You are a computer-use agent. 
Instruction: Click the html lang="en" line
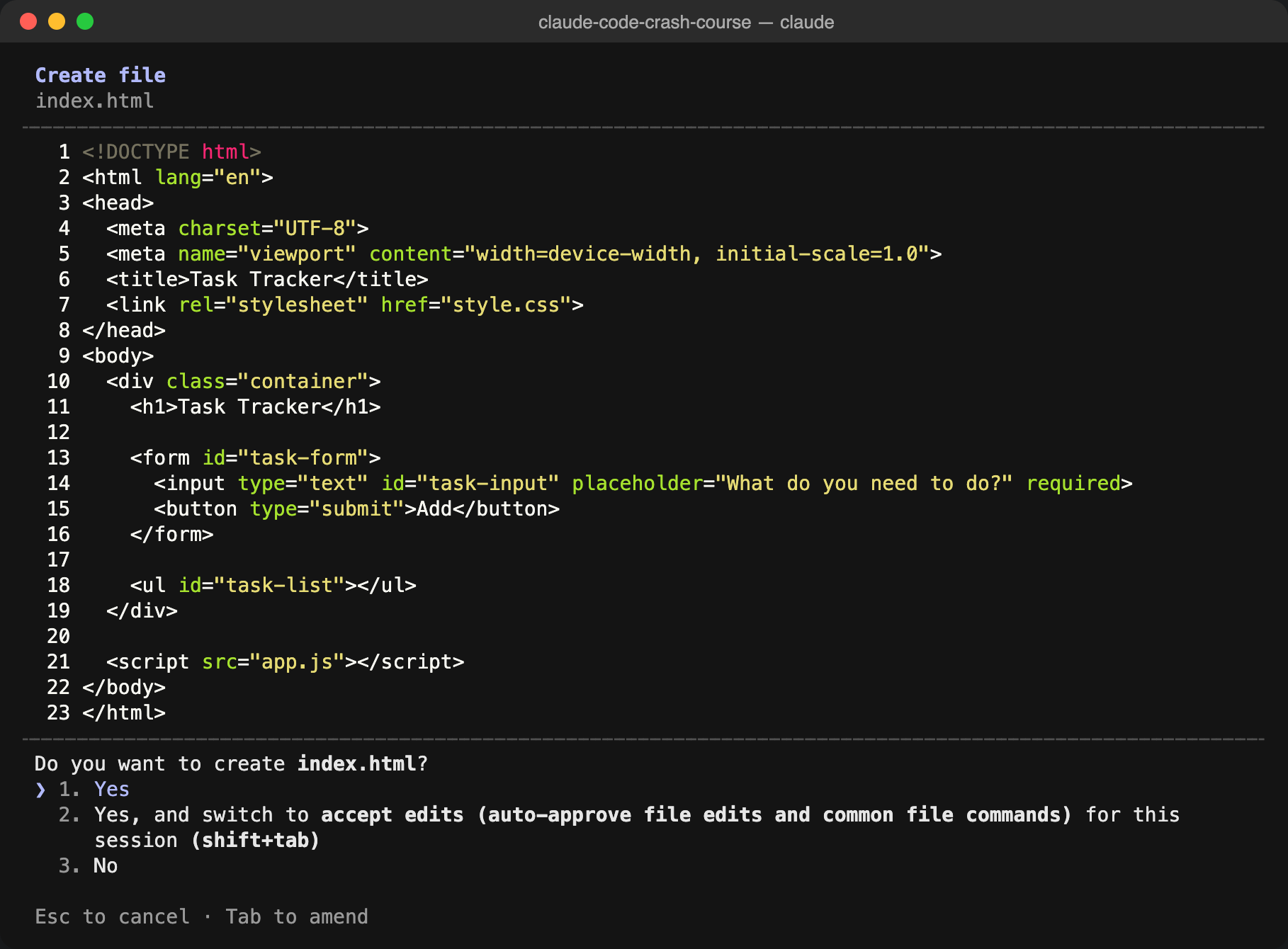[178, 177]
